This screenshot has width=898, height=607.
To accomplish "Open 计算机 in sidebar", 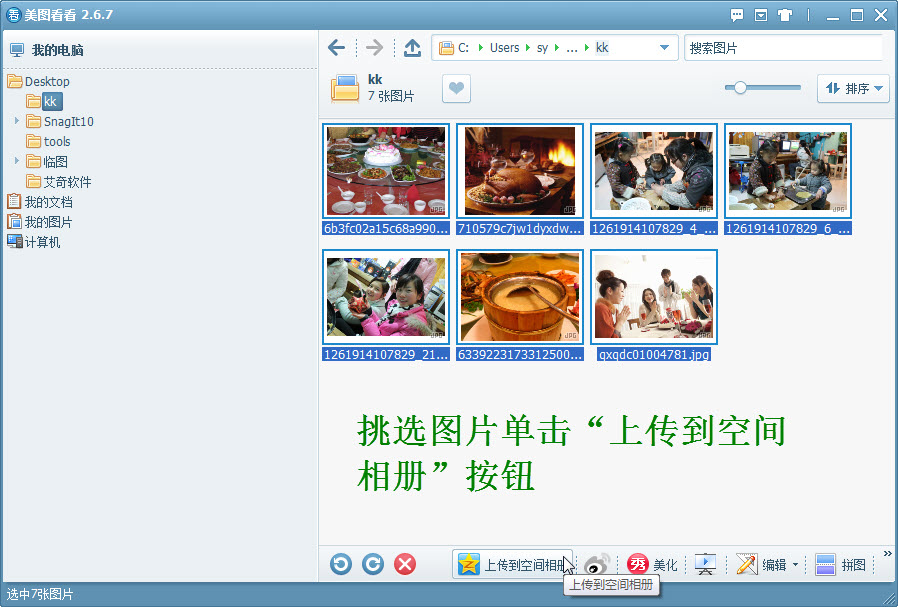I will pyautogui.click(x=34, y=242).
